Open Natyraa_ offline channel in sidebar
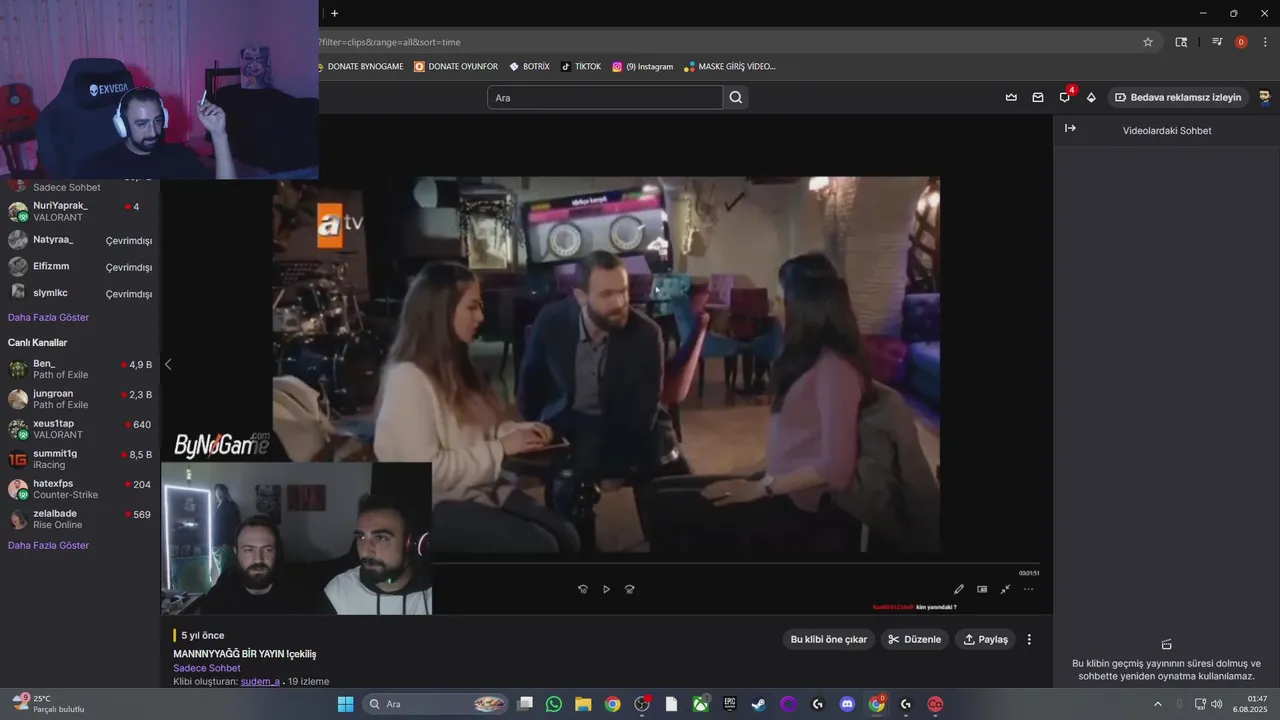 click(x=80, y=240)
